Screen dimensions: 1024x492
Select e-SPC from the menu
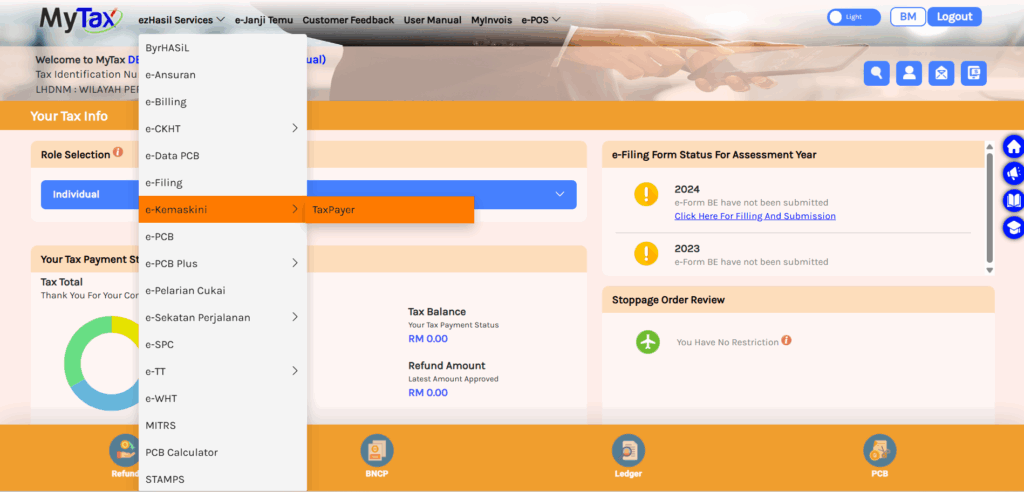click(222, 344)
